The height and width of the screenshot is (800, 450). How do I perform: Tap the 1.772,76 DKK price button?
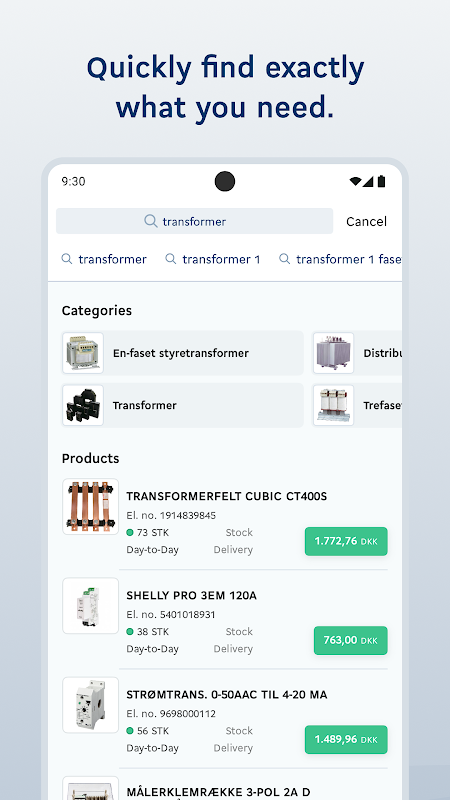pos(346,541)
